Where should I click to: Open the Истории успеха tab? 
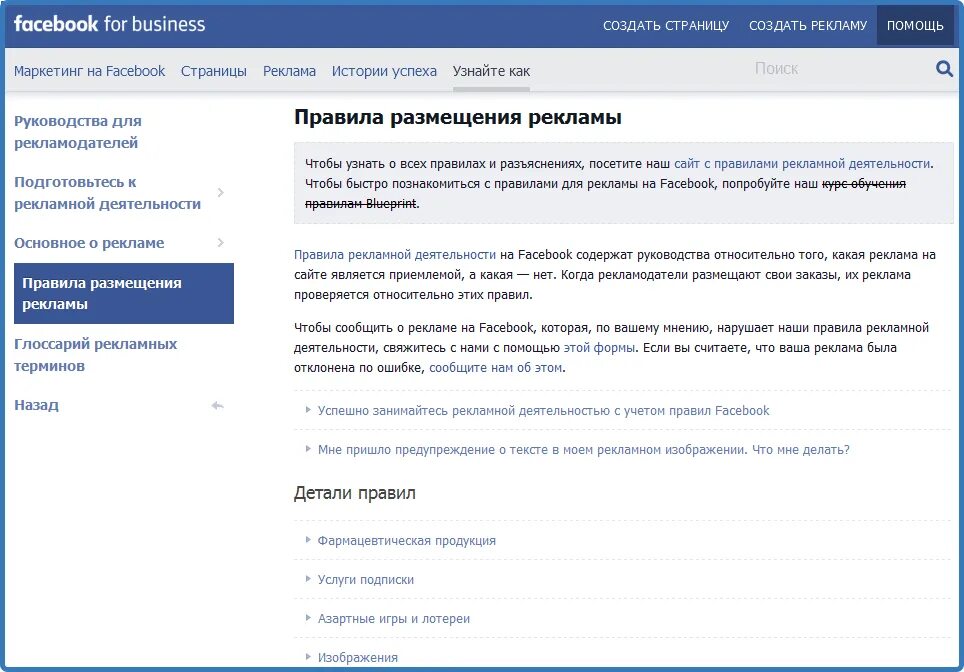tap(384, 71)
